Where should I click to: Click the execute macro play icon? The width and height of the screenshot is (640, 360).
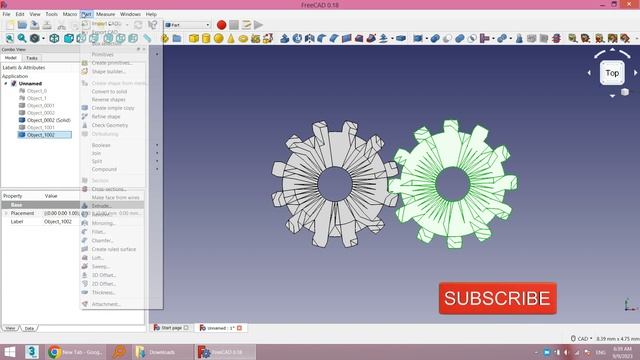[258, 25]
